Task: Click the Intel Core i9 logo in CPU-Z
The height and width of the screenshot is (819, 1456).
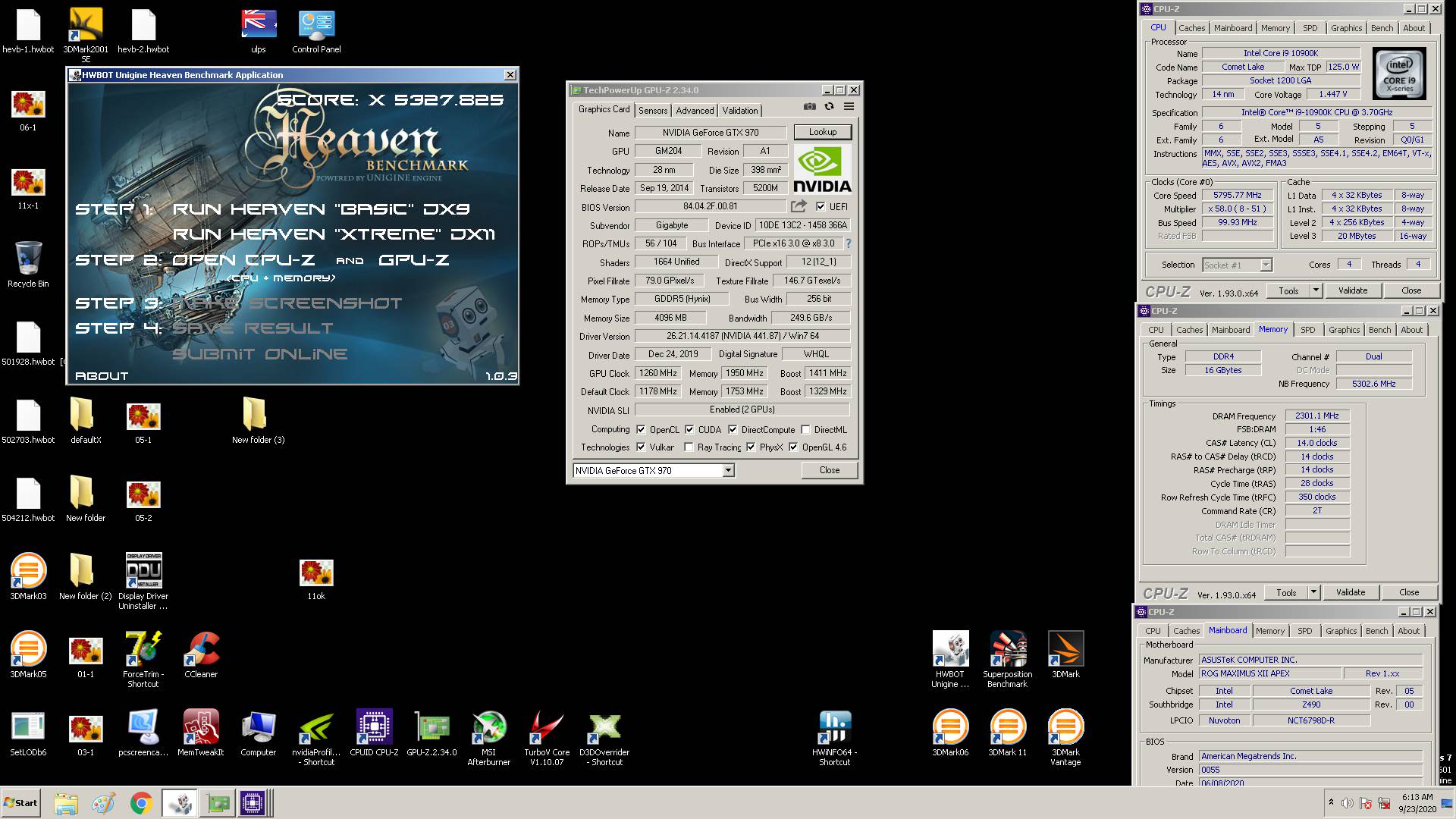Action: [1399, 74]
